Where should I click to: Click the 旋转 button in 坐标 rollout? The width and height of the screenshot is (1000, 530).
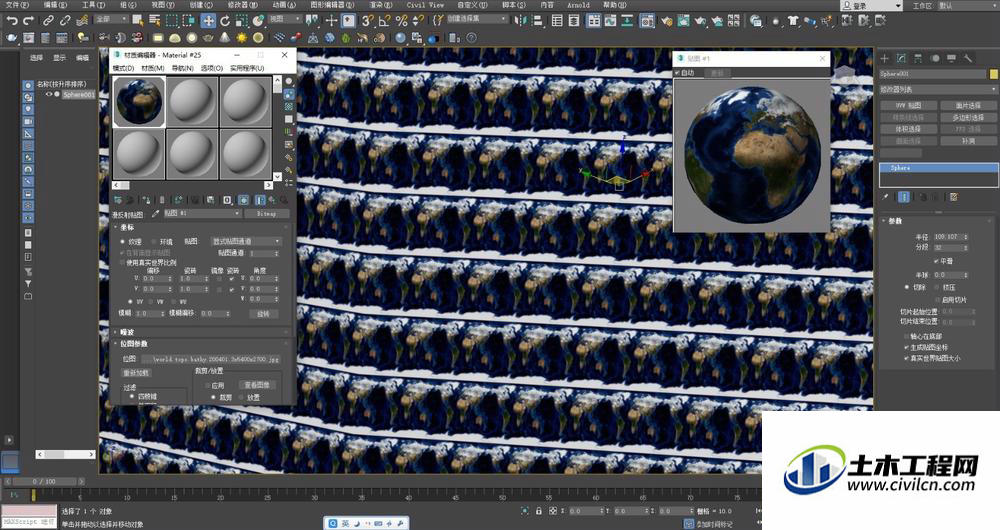click(x=263, y=314)
